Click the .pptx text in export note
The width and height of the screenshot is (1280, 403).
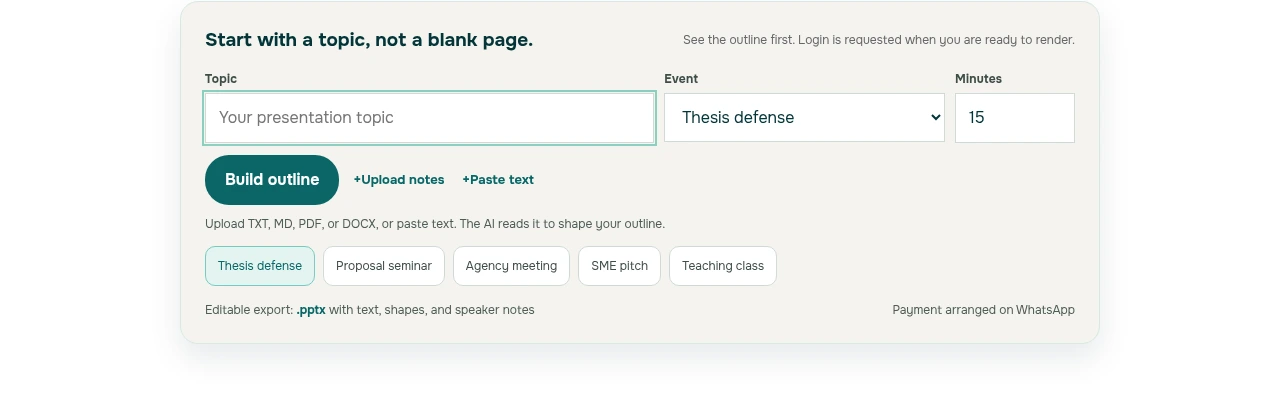click(x=311, y=310)
